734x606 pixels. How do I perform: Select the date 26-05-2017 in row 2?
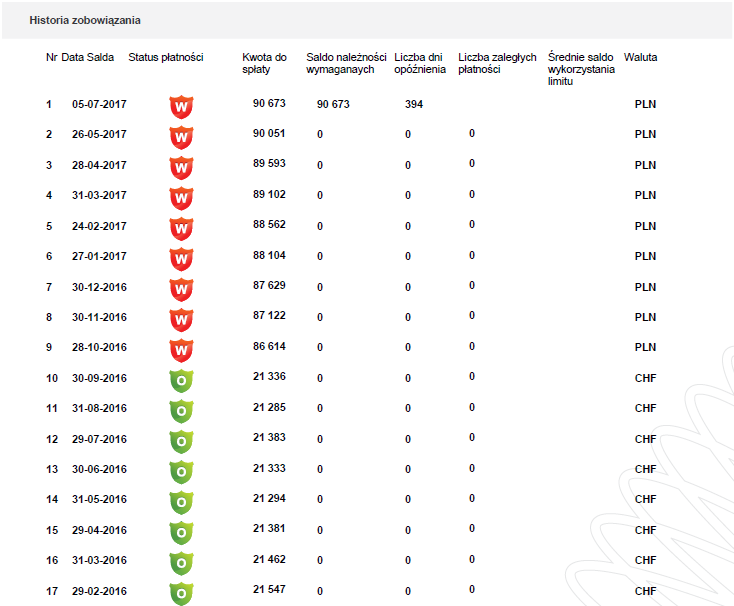99,134
